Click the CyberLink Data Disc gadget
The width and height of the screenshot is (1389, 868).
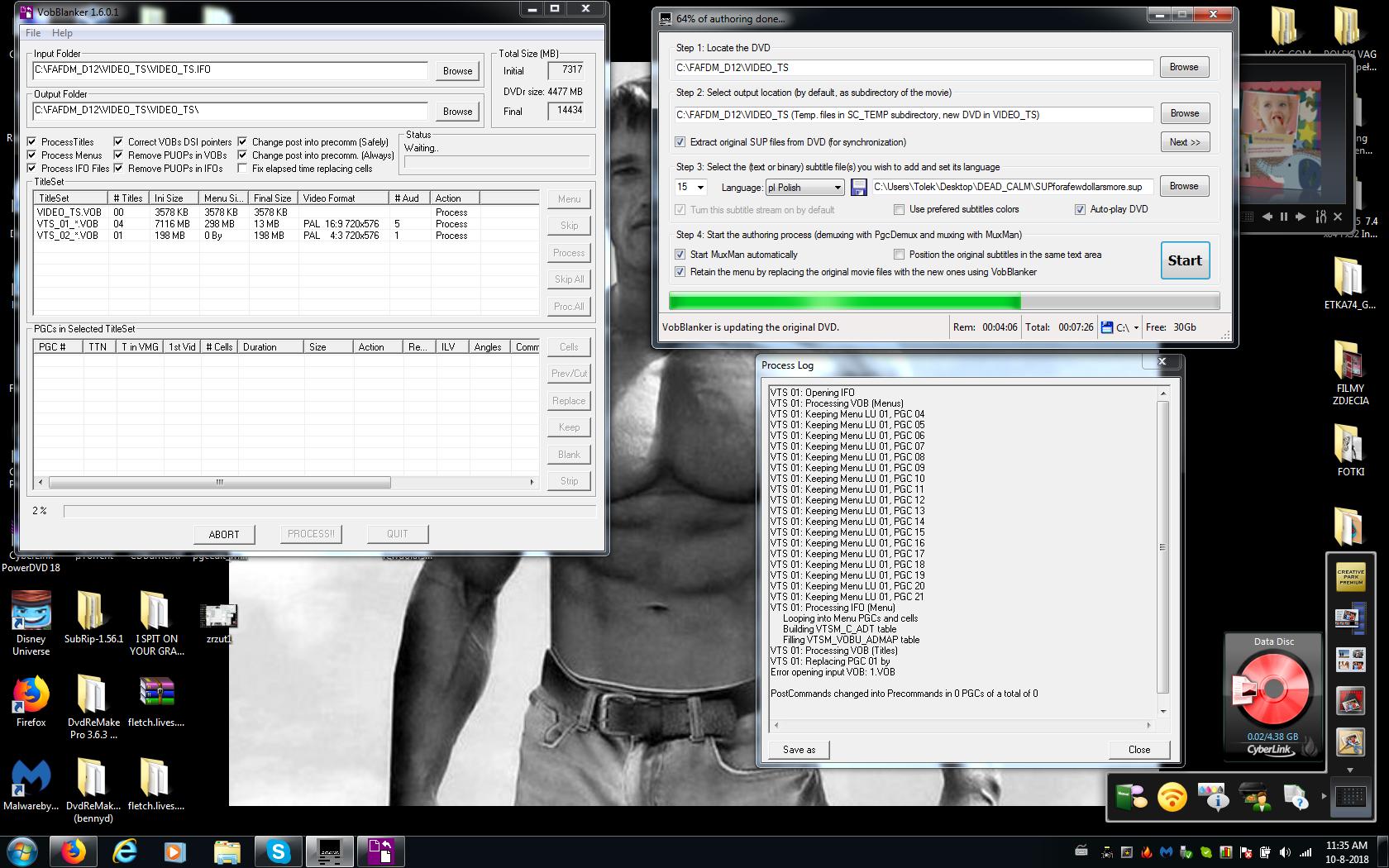click(x=1272, y=691)
